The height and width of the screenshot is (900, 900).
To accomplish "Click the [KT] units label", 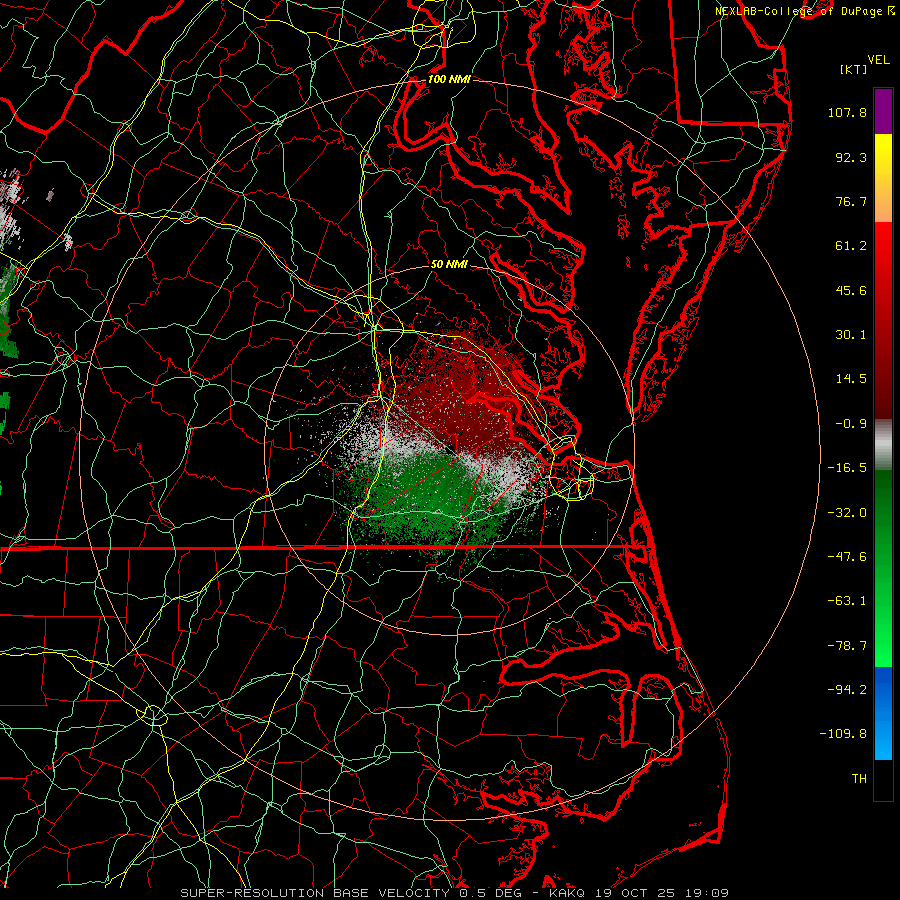I will click(854, 69).
